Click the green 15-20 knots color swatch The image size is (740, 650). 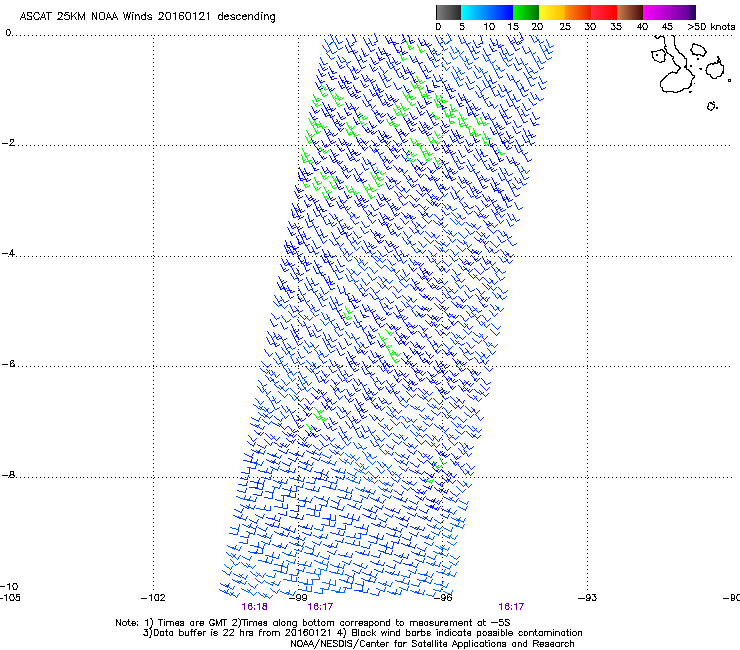pos(526,12)
